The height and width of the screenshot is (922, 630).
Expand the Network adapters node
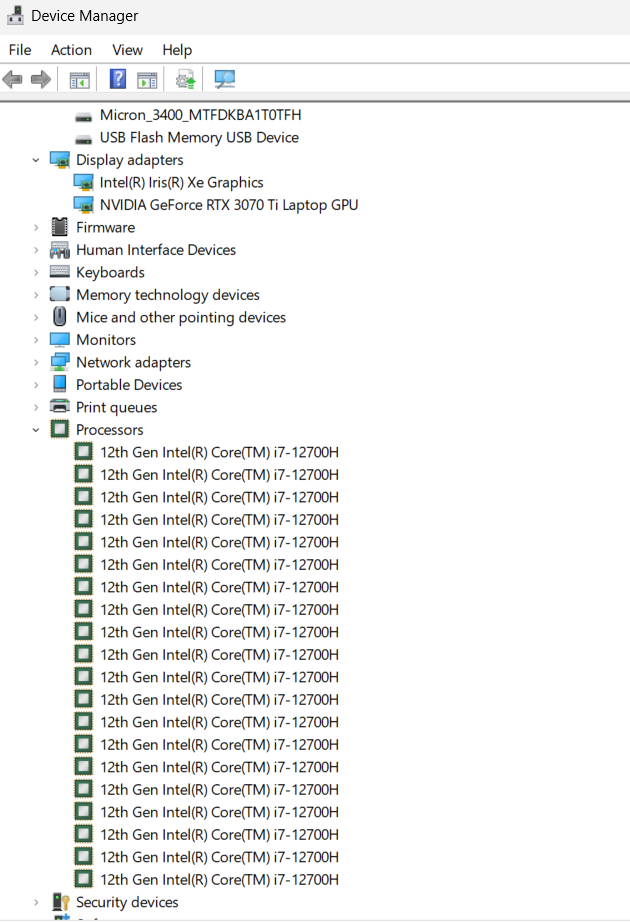pyautogui.click(x=36, y=363)
